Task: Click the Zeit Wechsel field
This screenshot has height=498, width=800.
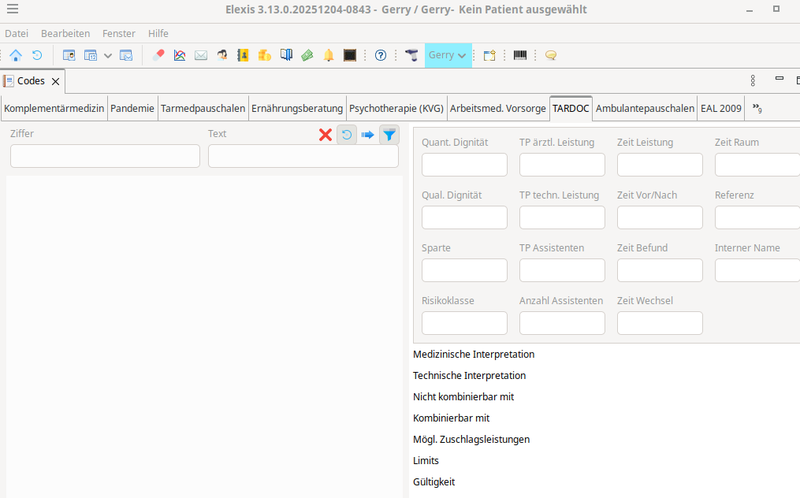Action: [x=660, y=323]
